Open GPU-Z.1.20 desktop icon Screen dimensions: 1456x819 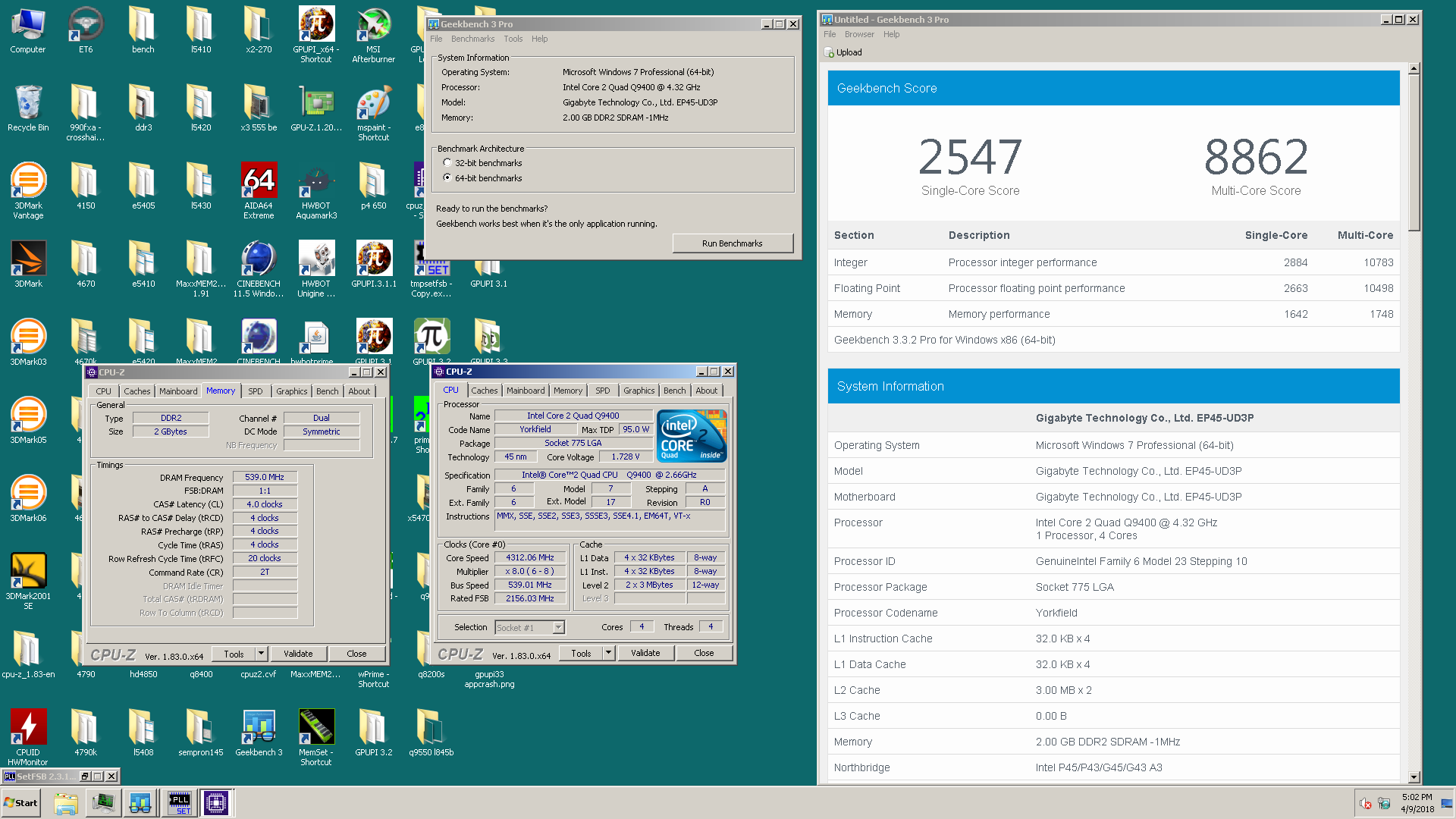(316, 108)
